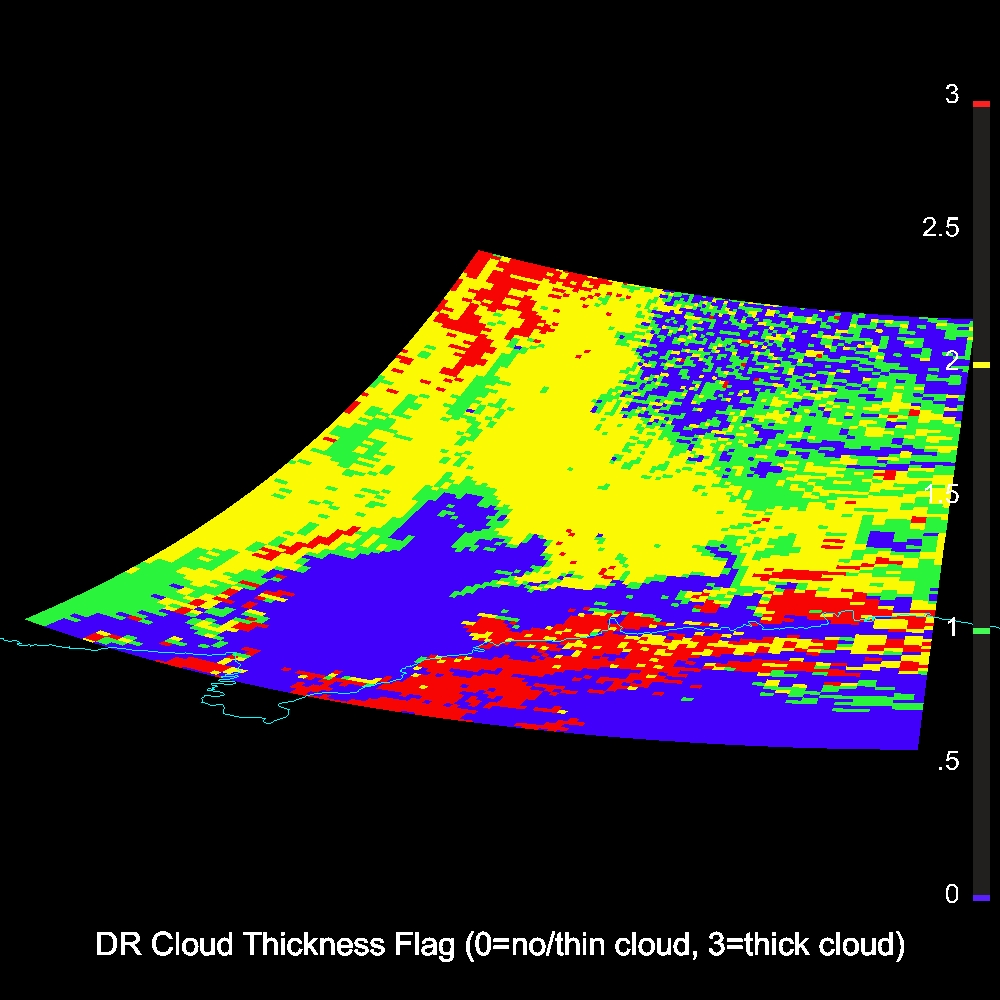Click the cyan coastline outline below the swath
The image size is (1000, 1000).
[250, 712]
